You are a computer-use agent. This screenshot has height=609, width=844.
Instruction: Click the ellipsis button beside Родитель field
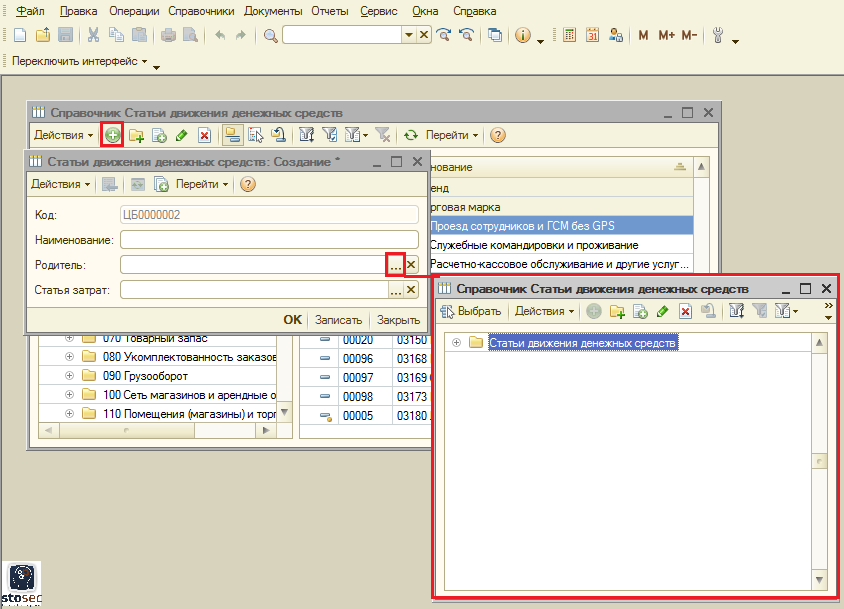click(x=395, y=265)
